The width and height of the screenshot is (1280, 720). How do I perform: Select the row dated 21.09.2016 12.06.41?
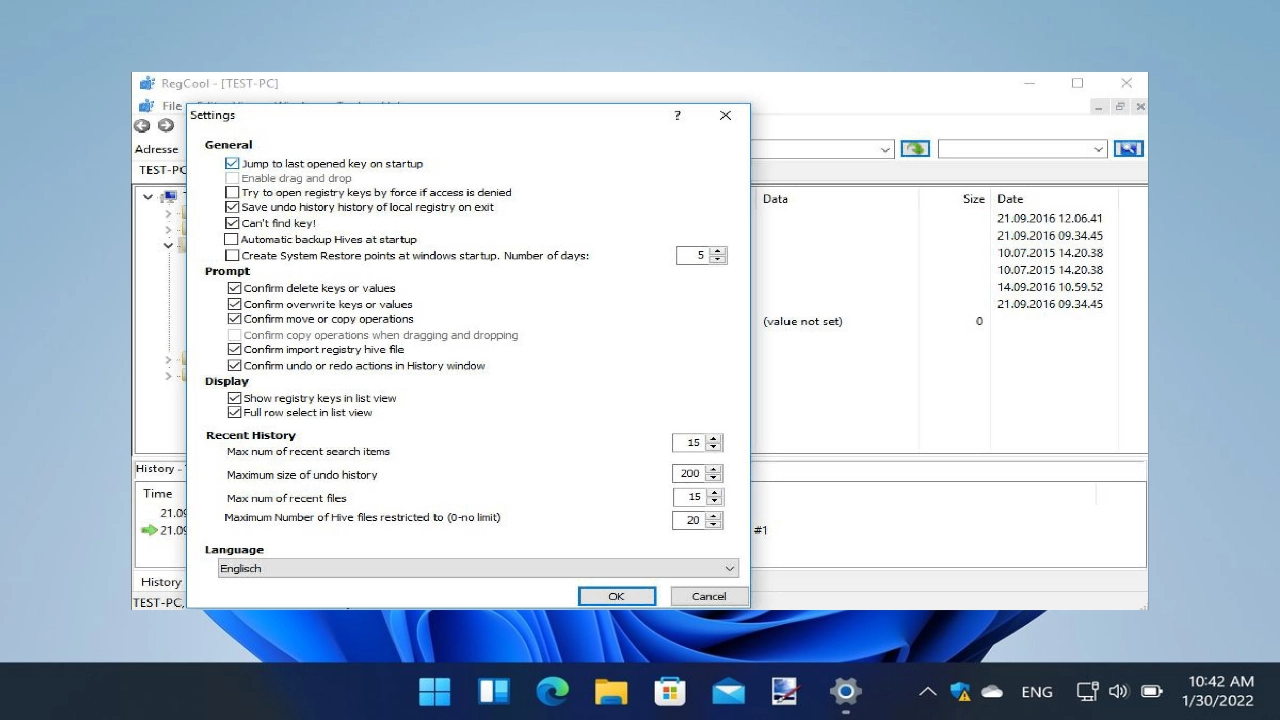pos(1049,218)
